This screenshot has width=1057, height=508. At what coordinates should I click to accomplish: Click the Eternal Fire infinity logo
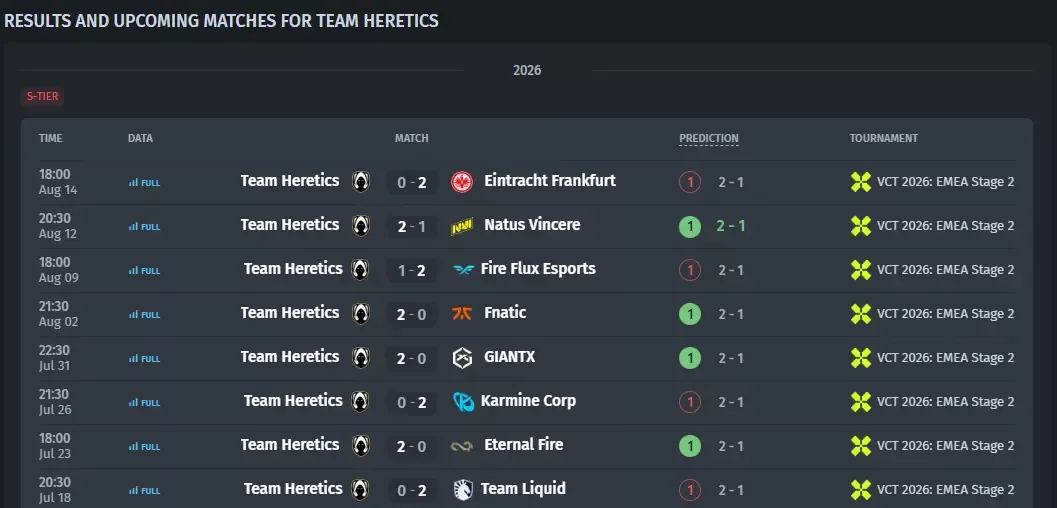pos(462,446)
